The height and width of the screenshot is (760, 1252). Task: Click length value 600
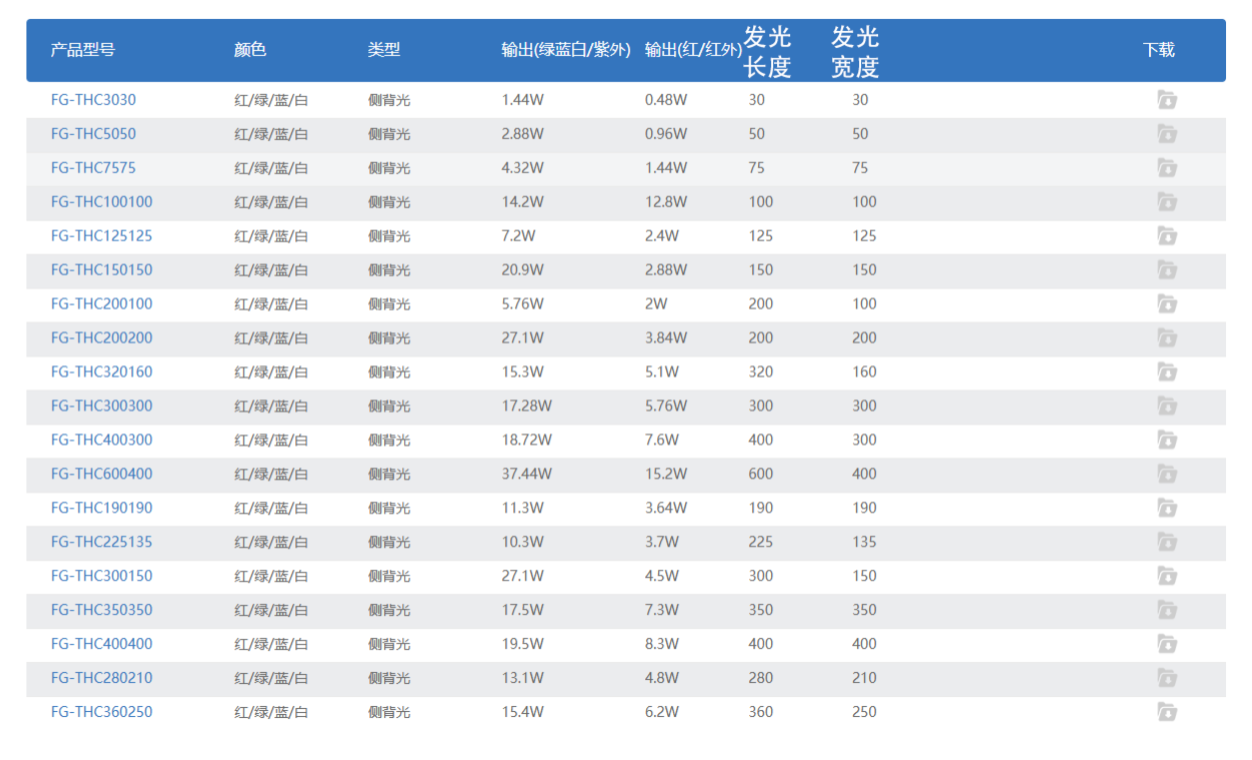click(x=761, y=474)
